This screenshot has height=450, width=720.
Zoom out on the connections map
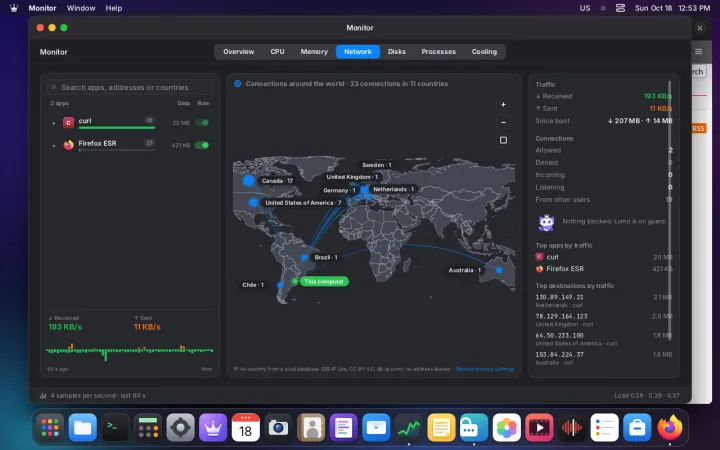[503, 122]
